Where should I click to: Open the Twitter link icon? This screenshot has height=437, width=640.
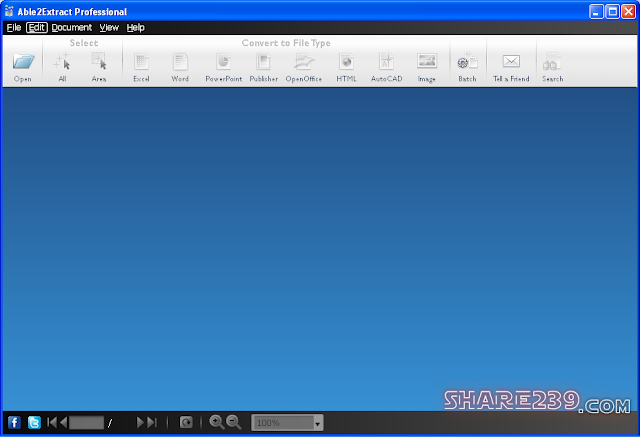pyautogui.click(x=34, y=422)
